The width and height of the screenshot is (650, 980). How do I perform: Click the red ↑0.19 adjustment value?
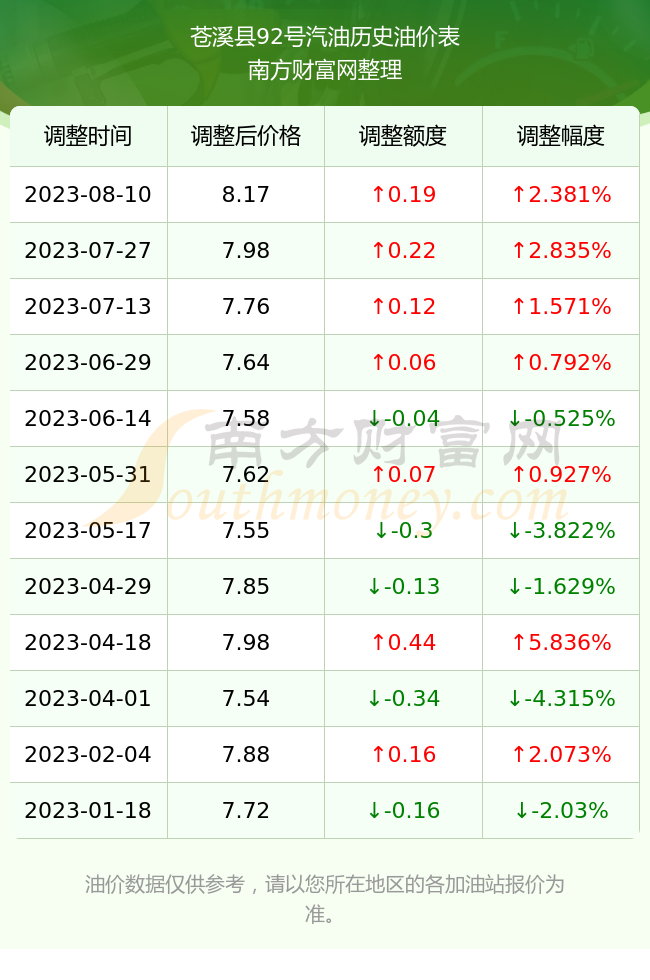403,194
